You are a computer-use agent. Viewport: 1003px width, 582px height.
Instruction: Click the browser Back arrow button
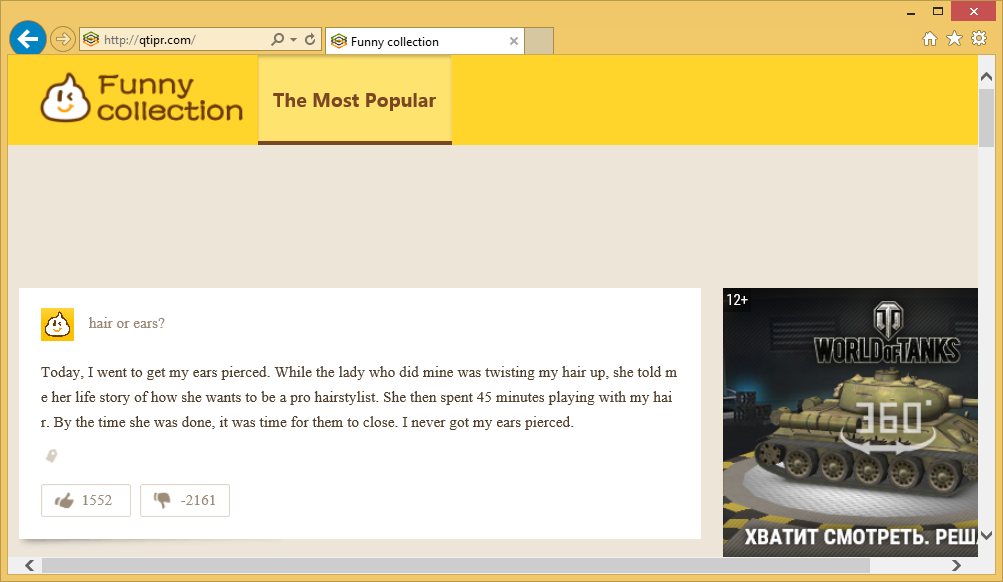(28, 39)
